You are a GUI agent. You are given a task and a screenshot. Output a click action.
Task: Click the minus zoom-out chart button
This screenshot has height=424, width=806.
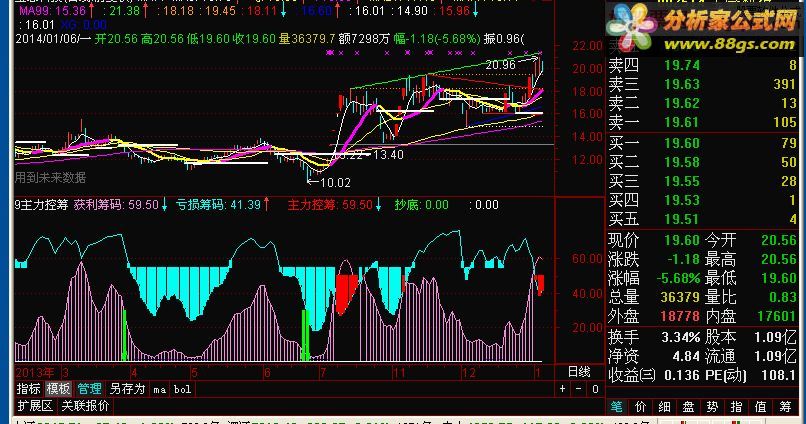578,389
